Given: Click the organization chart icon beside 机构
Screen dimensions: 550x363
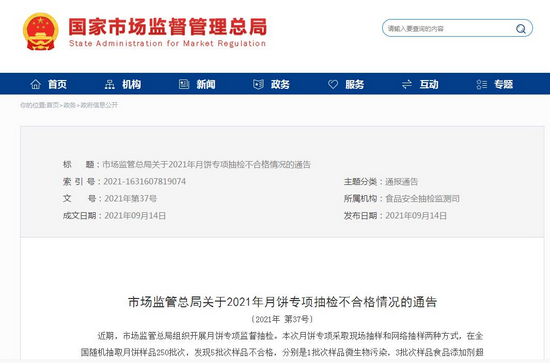Looking at the screenshot, I should click(x=110, y=84).
